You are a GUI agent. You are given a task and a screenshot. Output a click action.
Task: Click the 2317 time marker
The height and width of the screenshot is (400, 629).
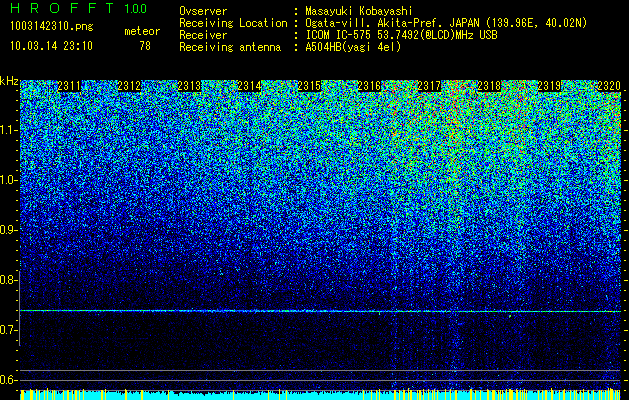(x=429, y=86)
